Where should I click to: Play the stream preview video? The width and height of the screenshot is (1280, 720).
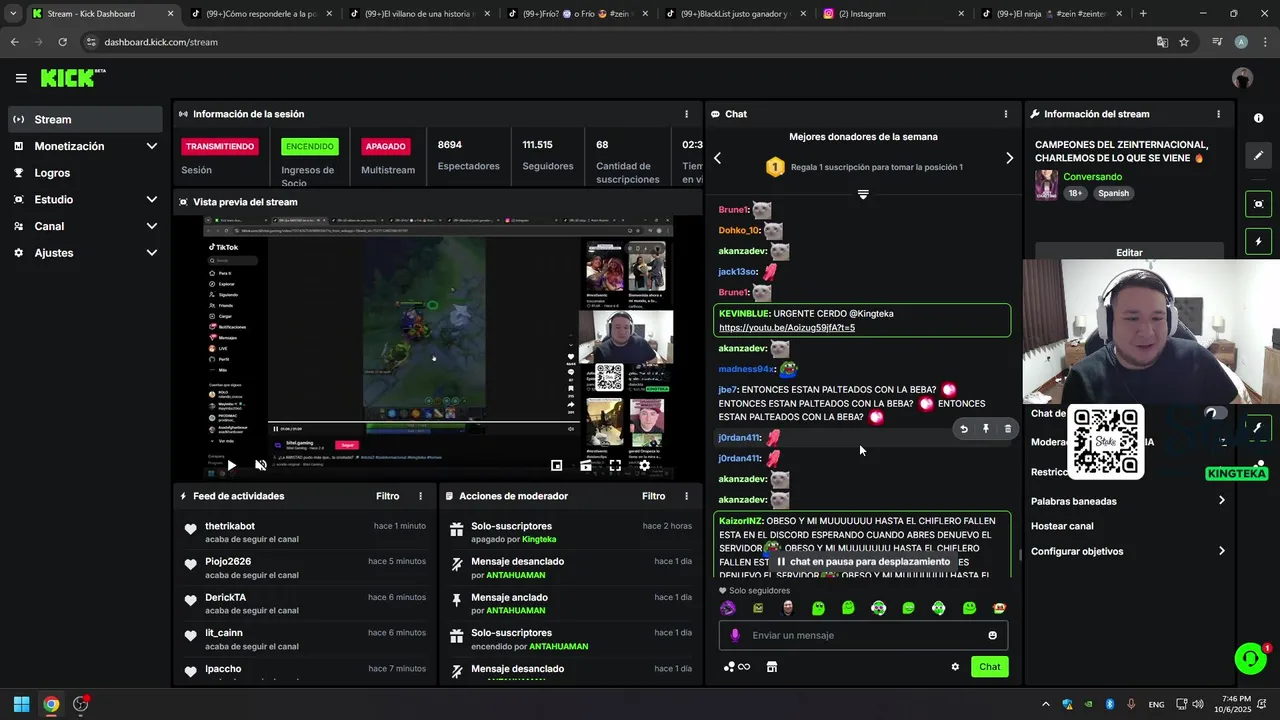pos(231,465)
